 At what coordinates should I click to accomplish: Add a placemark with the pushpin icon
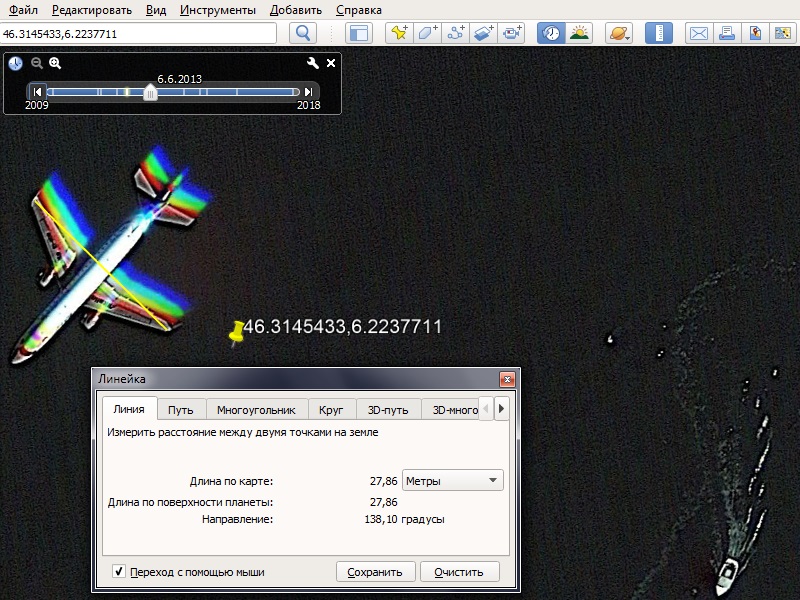pyautogui.click(x=399, y=34)
